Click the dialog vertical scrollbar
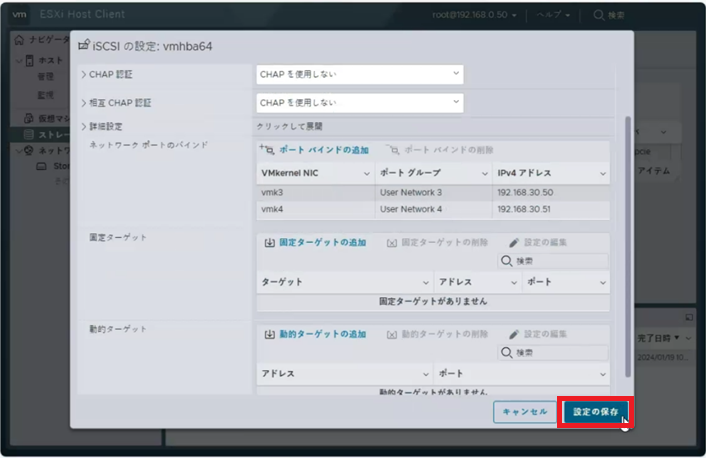 click(x=628, y=247)
